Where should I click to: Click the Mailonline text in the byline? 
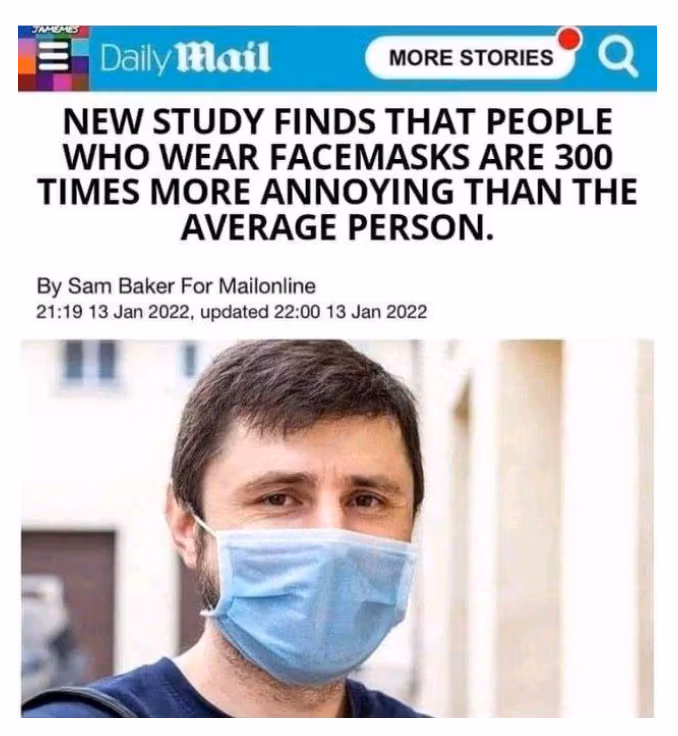tap(267, 286)
